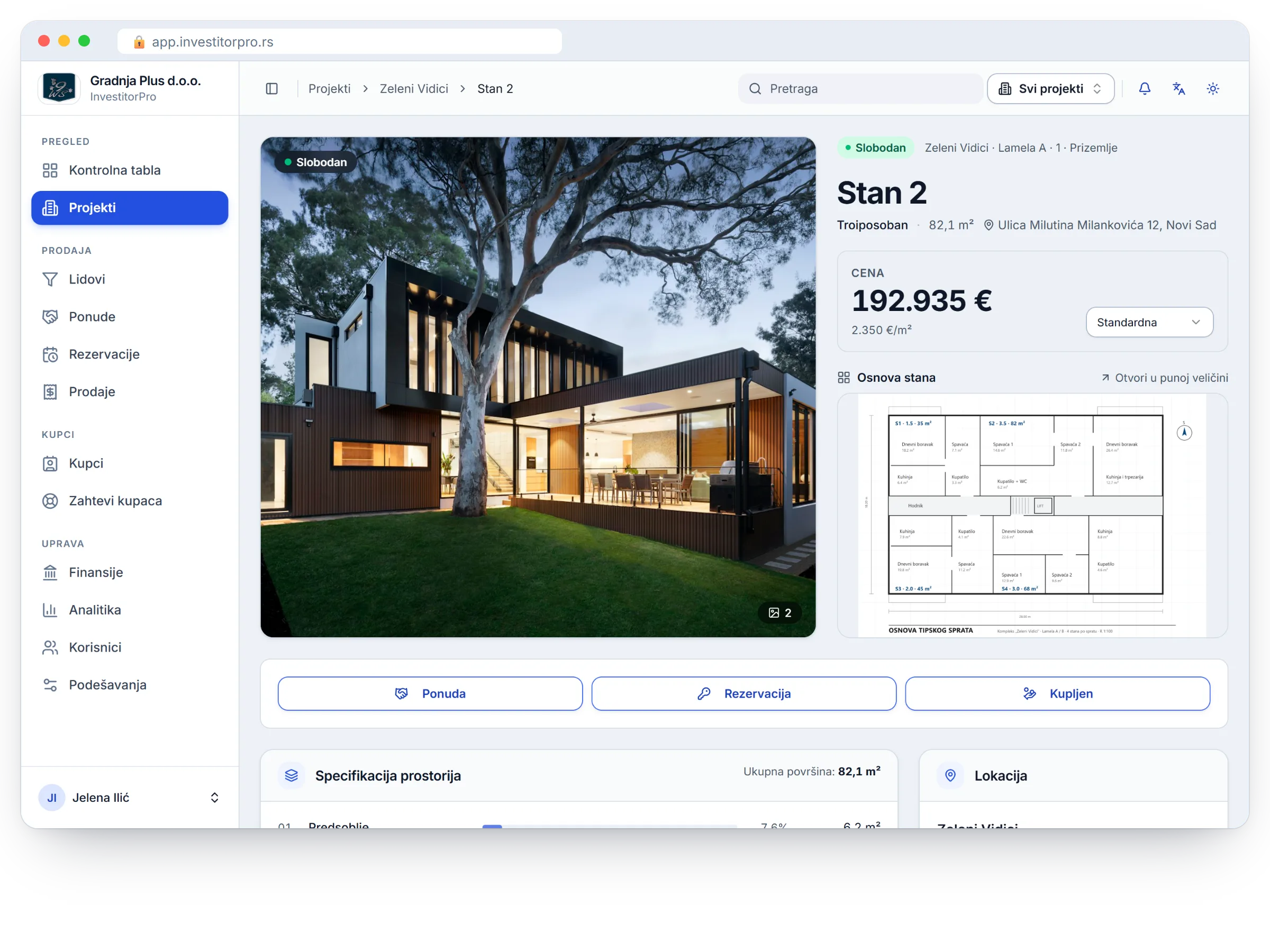Click Ukupna površina 82,1 m² text
1270x952 pixels.
point(812,771)
